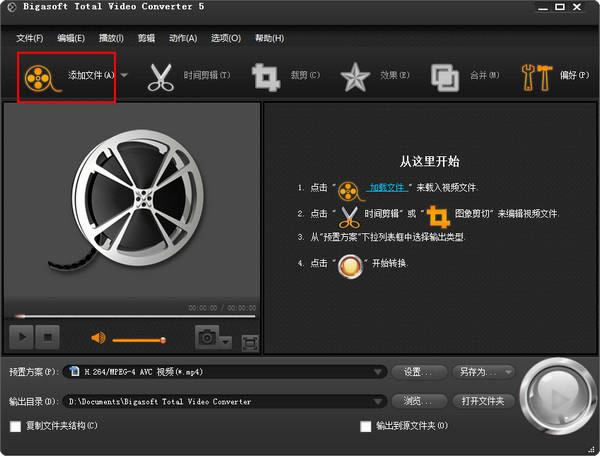Expand the 另存为 dropdown arrow
600x456 pixels.
tap(509, 371)
